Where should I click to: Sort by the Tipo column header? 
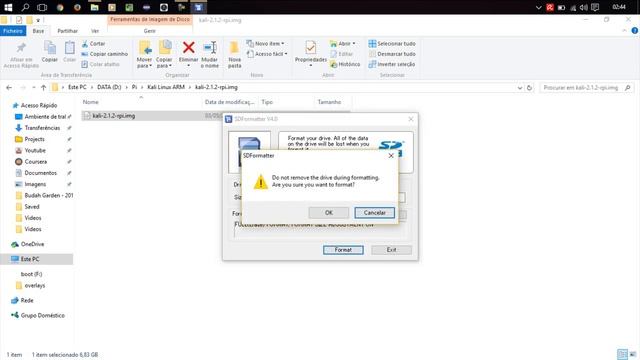pyautogui.click(x=267, y=102)
